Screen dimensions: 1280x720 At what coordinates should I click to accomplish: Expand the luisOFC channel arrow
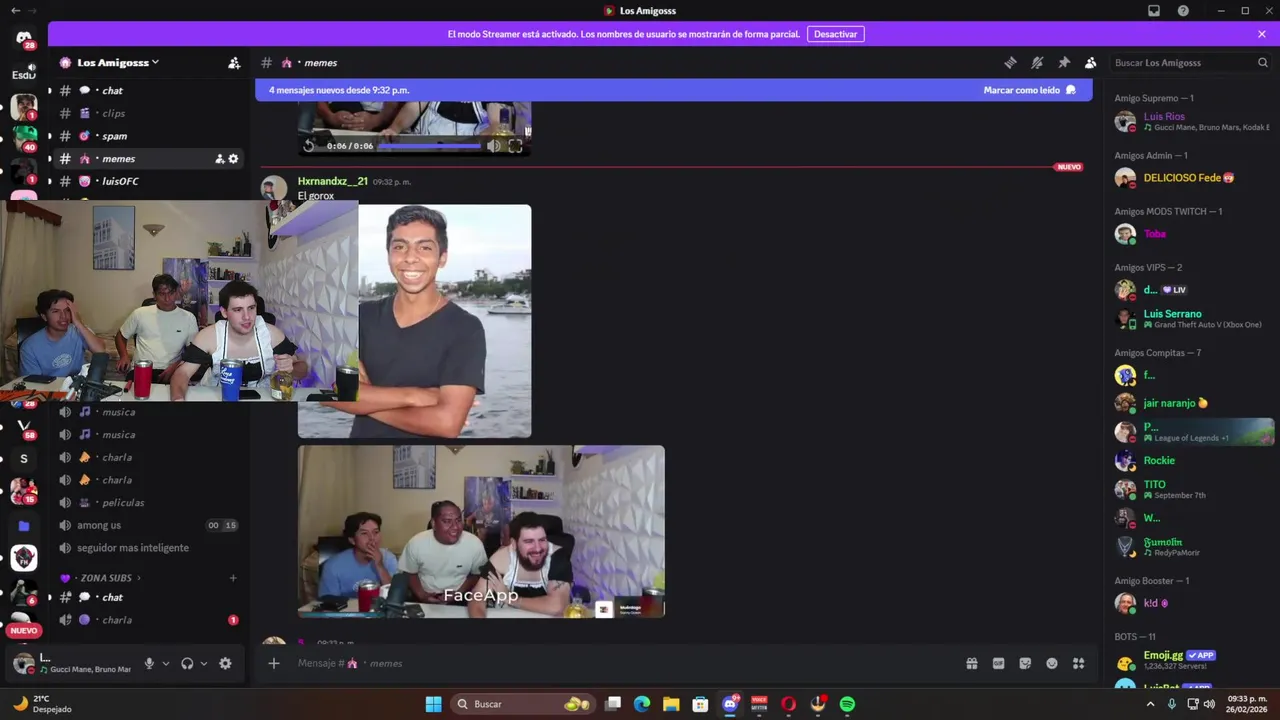tap(49, 182)
